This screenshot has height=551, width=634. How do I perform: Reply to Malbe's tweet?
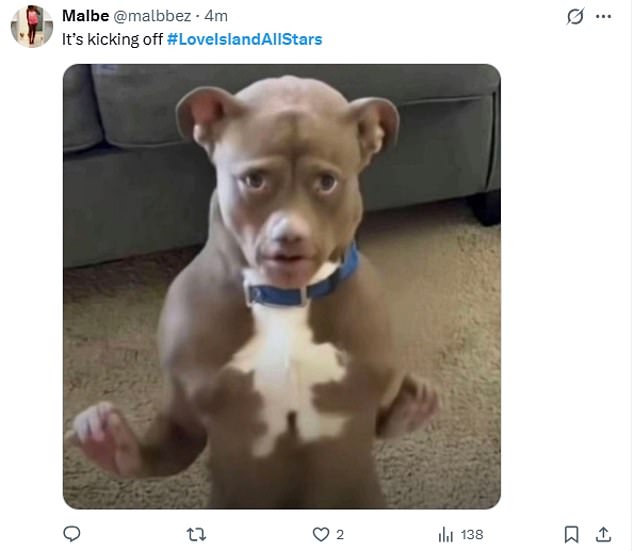click(72, 534)
